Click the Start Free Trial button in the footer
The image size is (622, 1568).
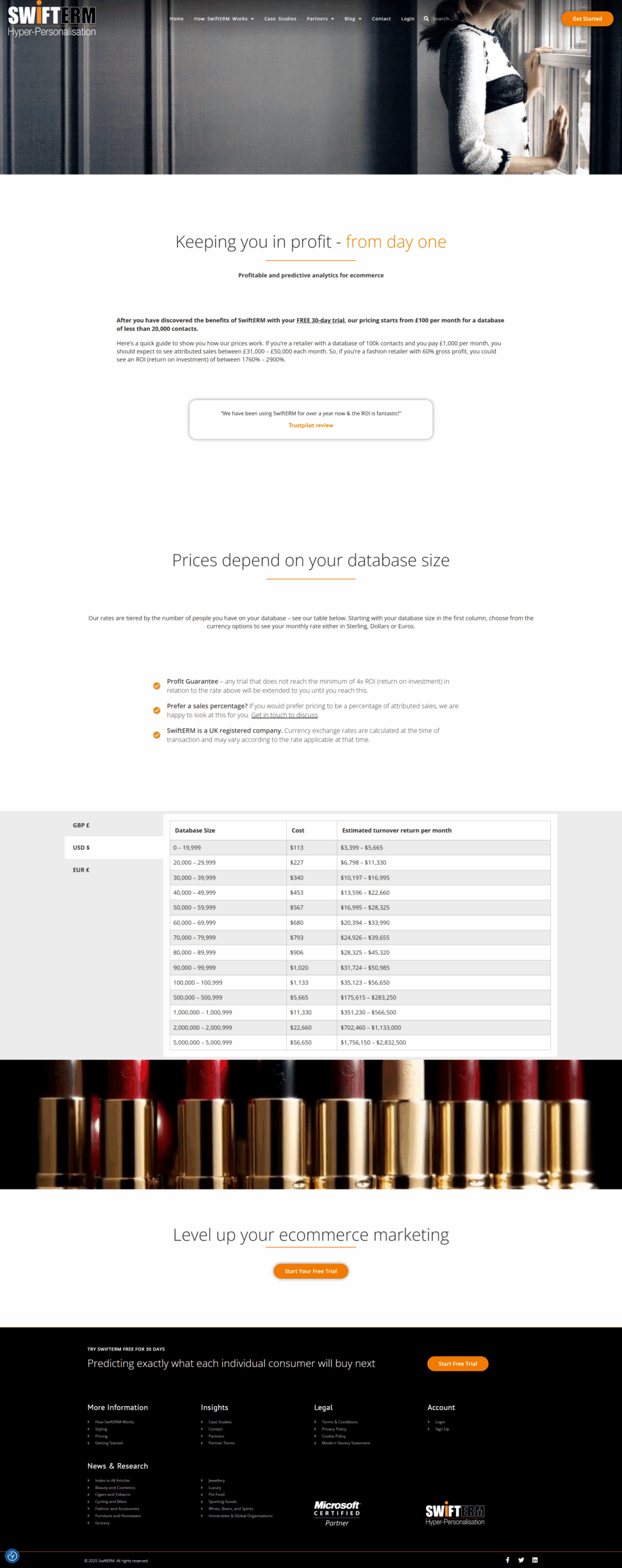click(458, 1363)
